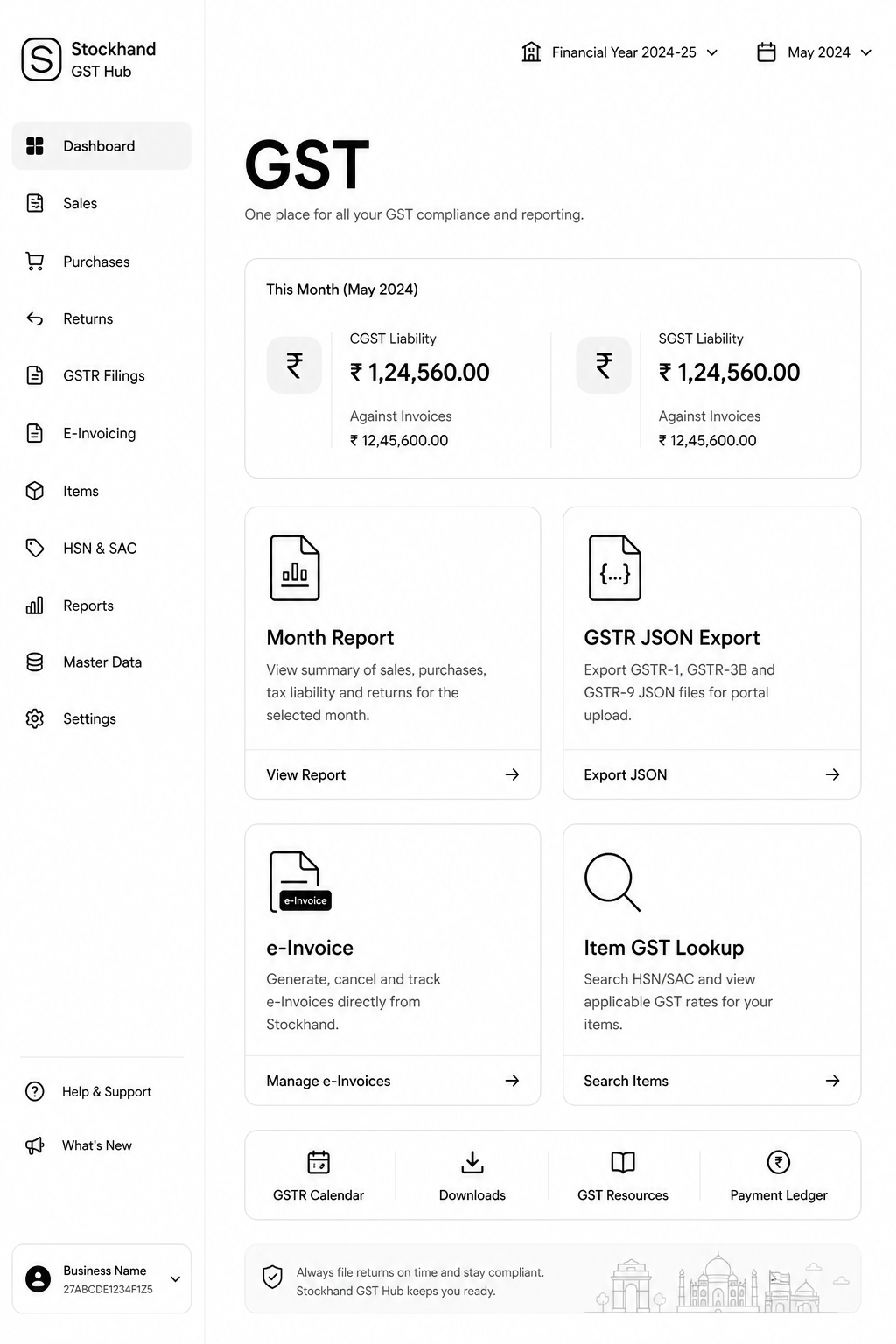Click the Returns arrow icon
This screenshot has width=896, height=1344.
pos(35,318)
